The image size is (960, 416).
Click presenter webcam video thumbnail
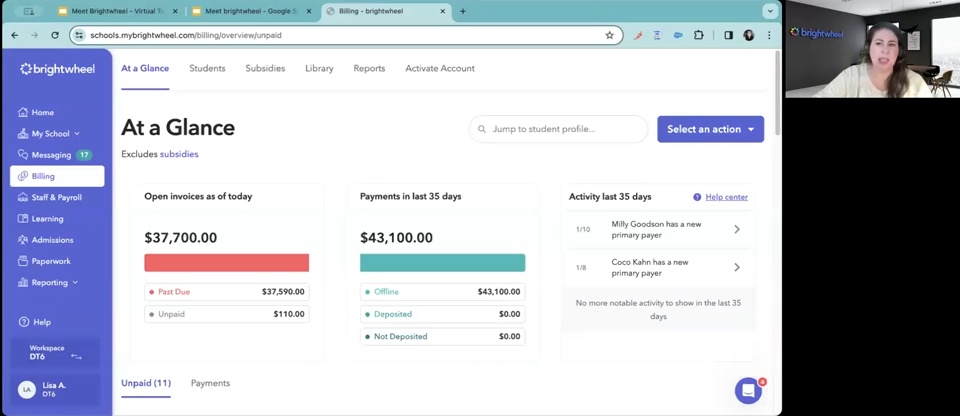pyautogui.click(x=872, y=49)
